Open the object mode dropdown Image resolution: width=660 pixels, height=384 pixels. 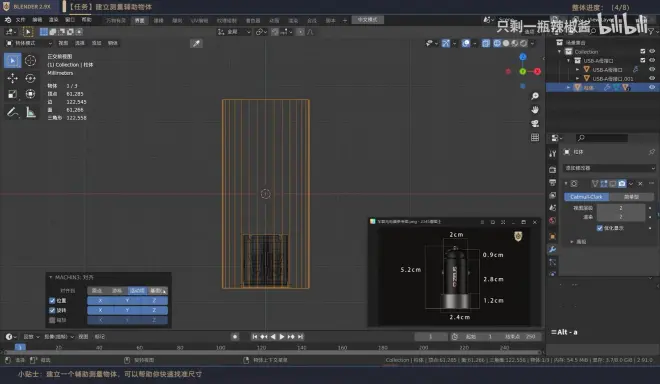click(29, 43)
